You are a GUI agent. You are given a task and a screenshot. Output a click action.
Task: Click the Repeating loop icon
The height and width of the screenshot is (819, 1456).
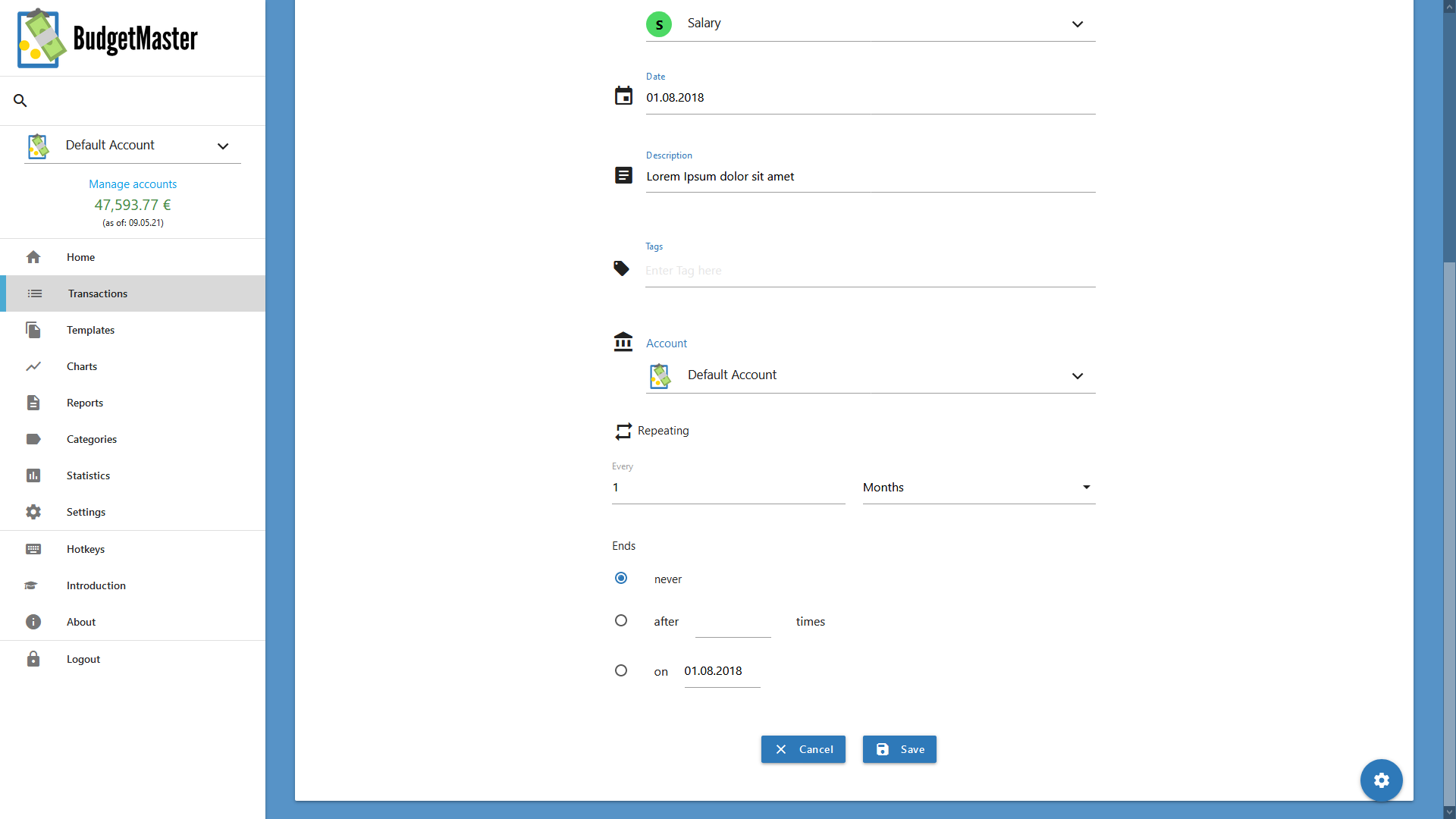623,431
